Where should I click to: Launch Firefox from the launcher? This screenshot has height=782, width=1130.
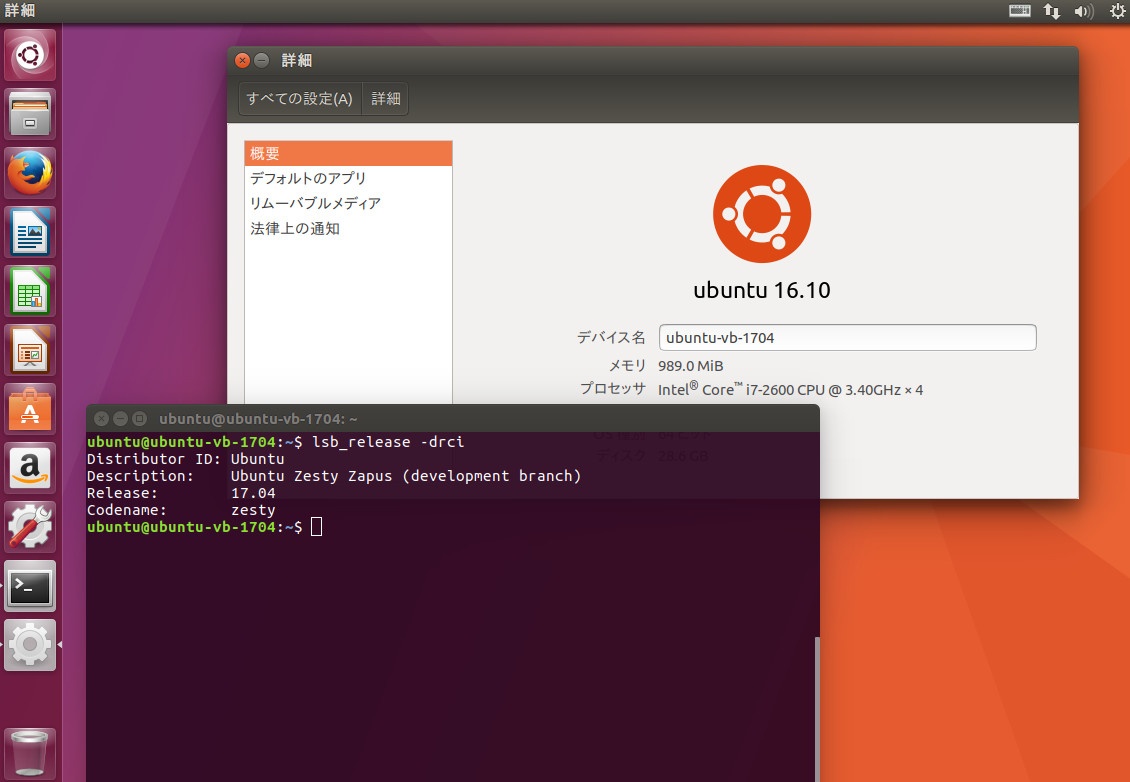tap(30, 172)
